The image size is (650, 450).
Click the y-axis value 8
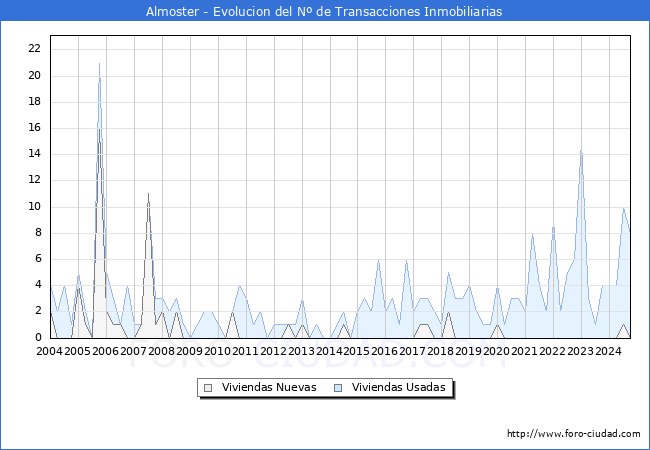click(39, 233)
